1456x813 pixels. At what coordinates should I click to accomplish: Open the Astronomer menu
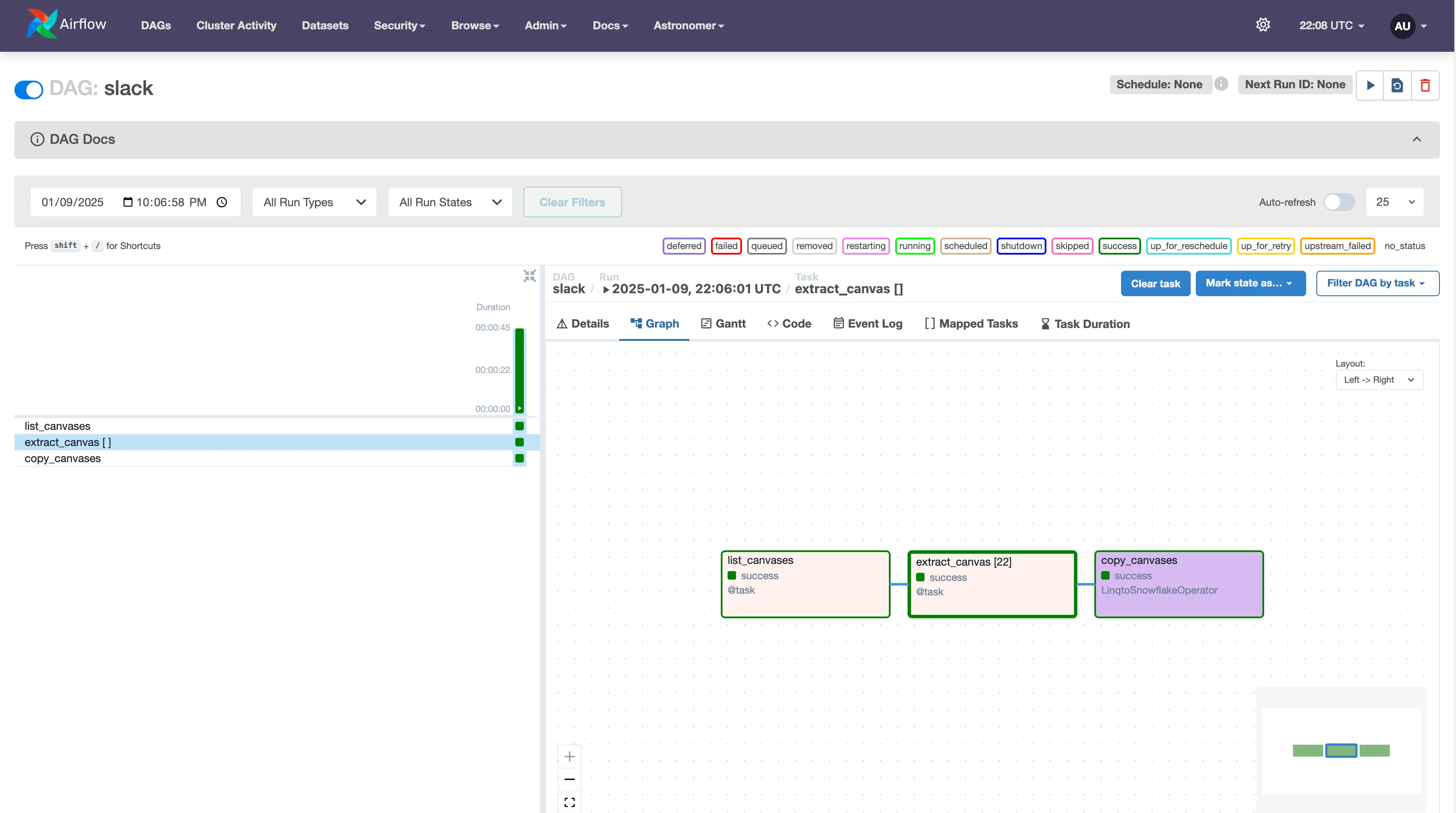tap(689, 25)
